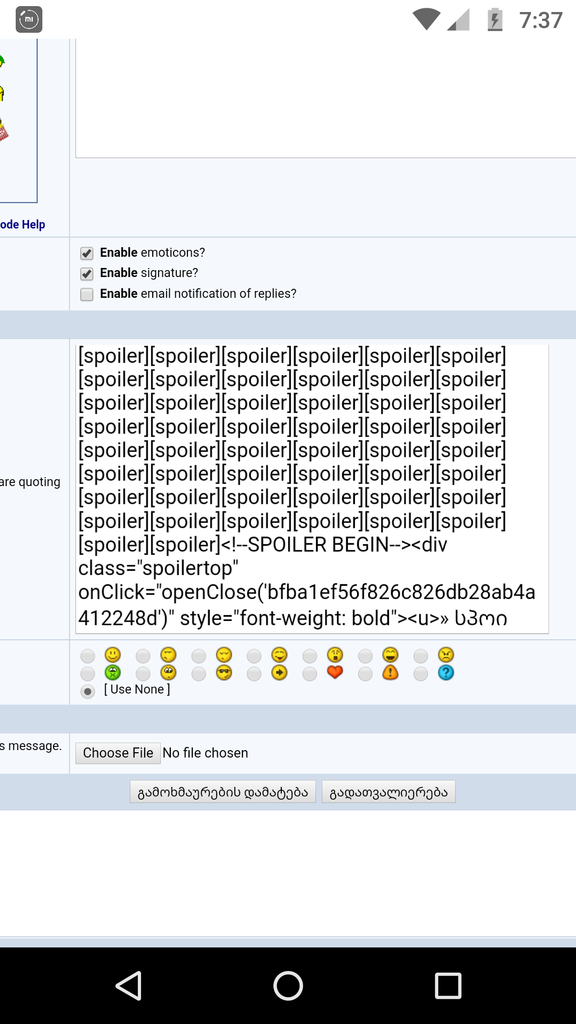576x1024 pixels.
Task: Uncheck the Enable signature option
Action: click(x=87, y=274)
